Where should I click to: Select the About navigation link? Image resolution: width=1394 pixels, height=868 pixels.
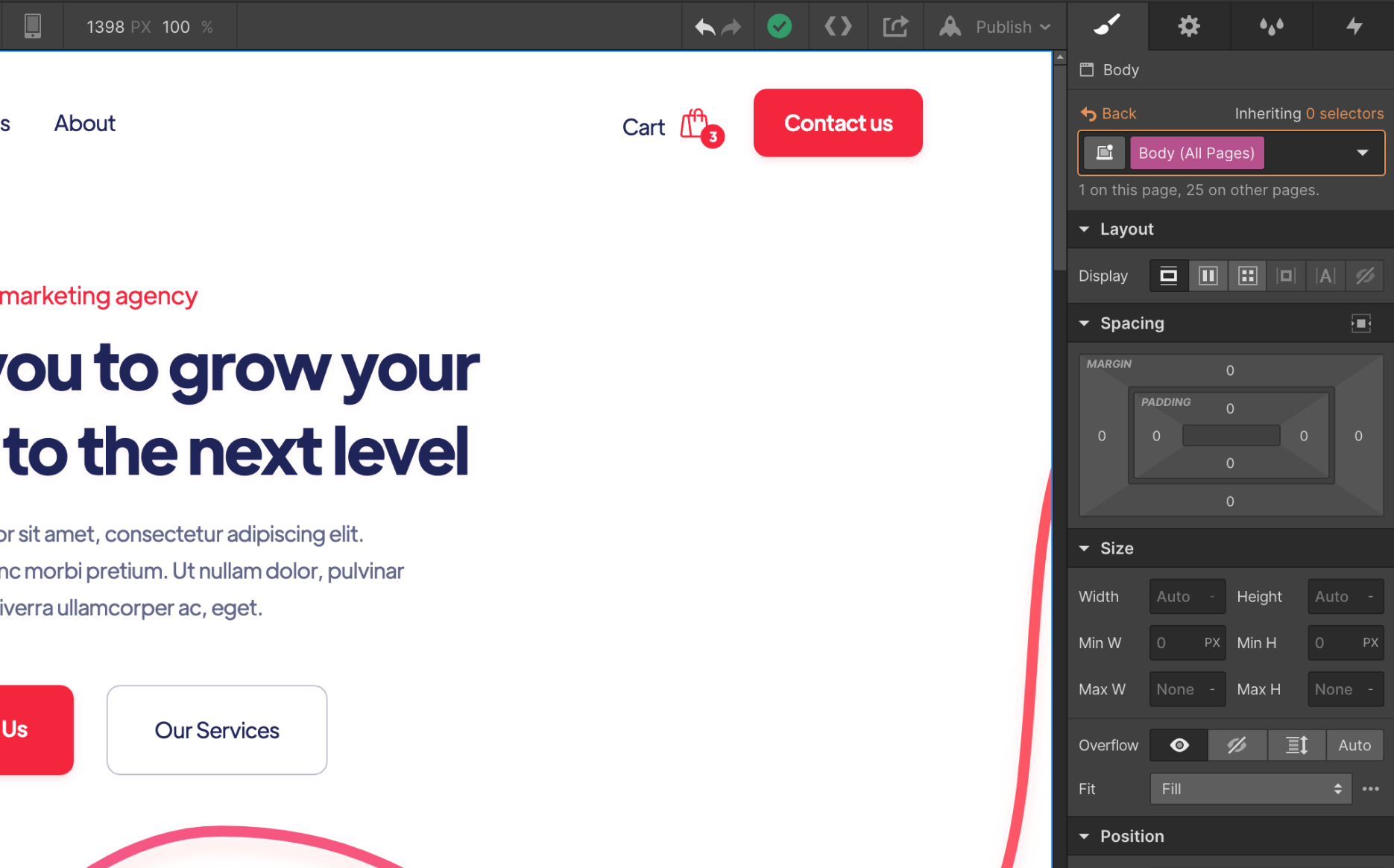84,123
